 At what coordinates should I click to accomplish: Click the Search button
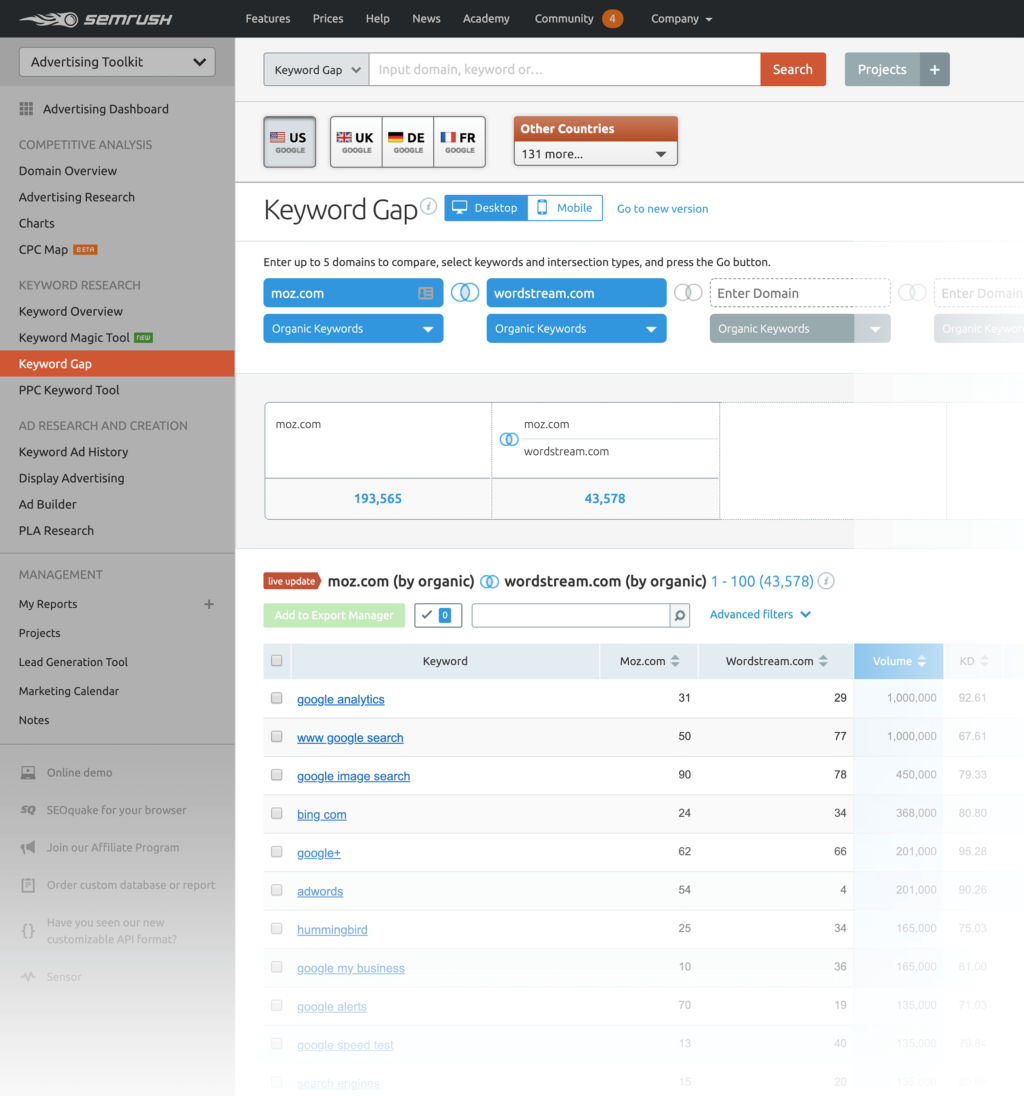pyautogui.click(x=792, y=69)
